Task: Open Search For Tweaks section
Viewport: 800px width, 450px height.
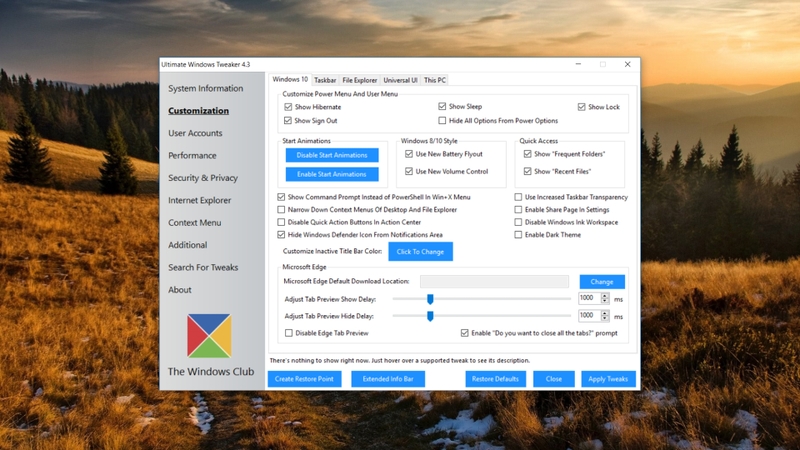Action: 203,267
